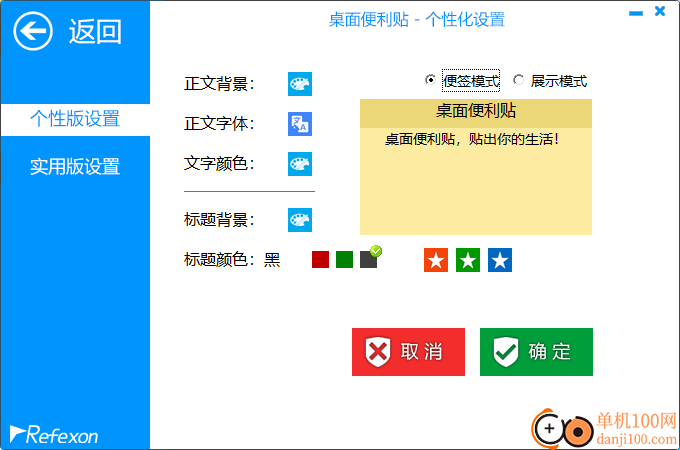
Task: Choose the green star theme icon
Action: [468, 260]
